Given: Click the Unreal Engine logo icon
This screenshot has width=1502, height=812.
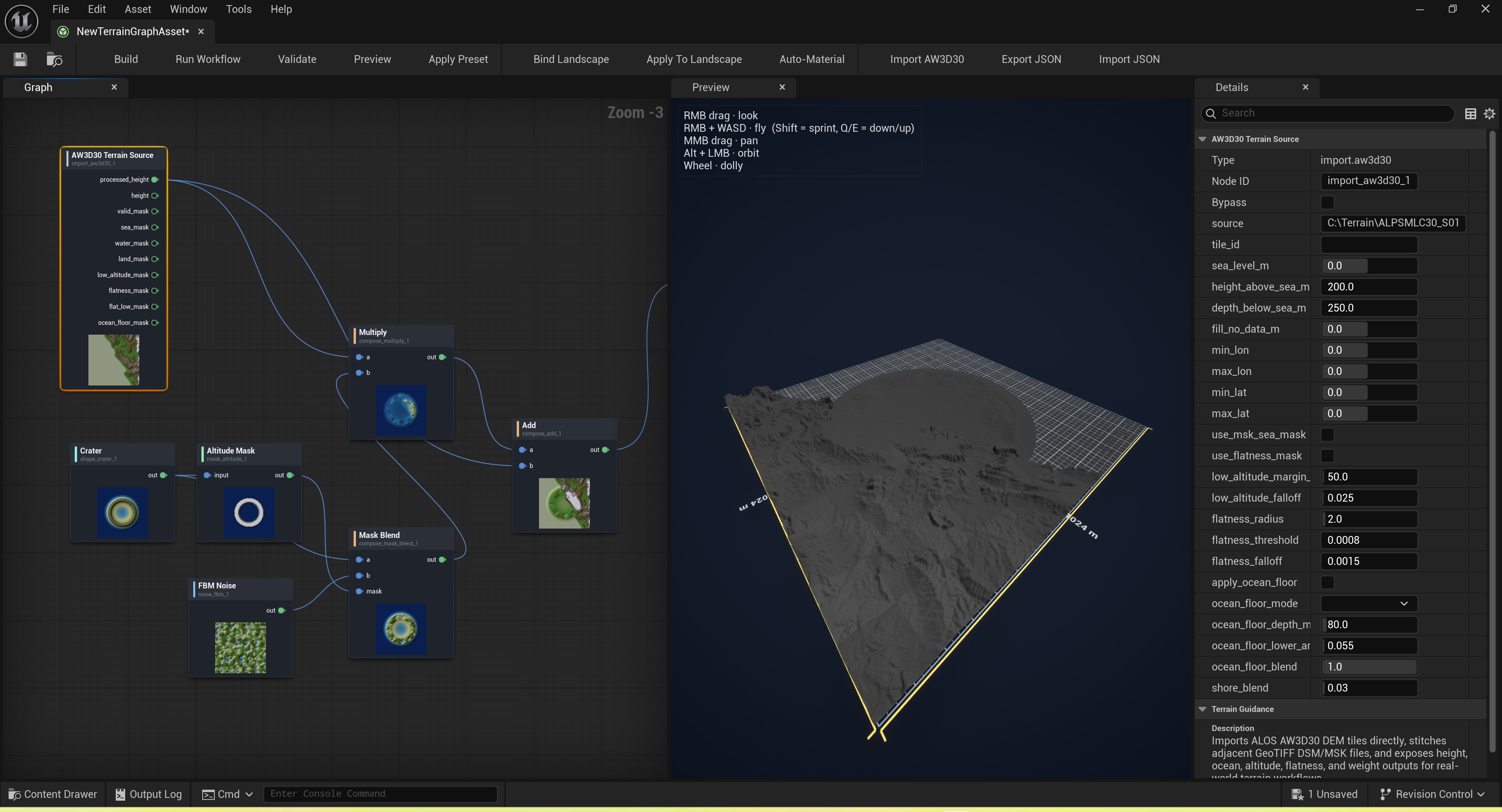Looking at the screenshot, I should (x=22, y=21).
